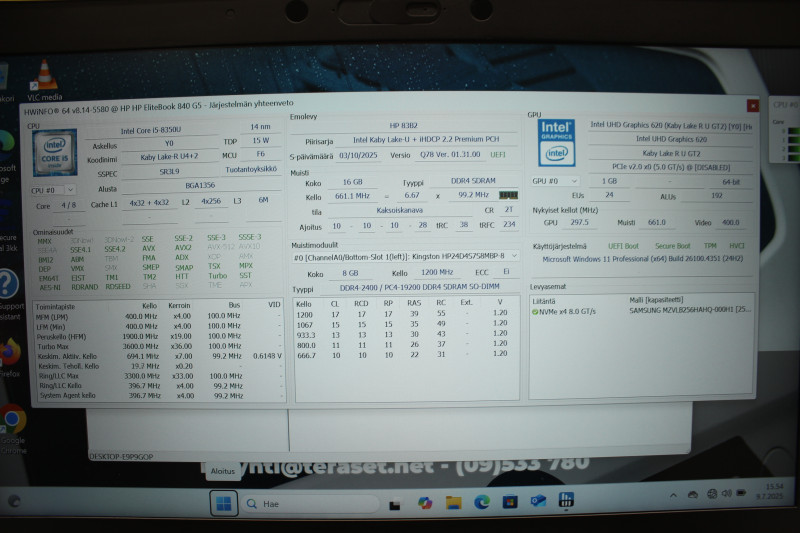Click the Microsoft Windows 11 Professional OS text

tap(642, 259)
